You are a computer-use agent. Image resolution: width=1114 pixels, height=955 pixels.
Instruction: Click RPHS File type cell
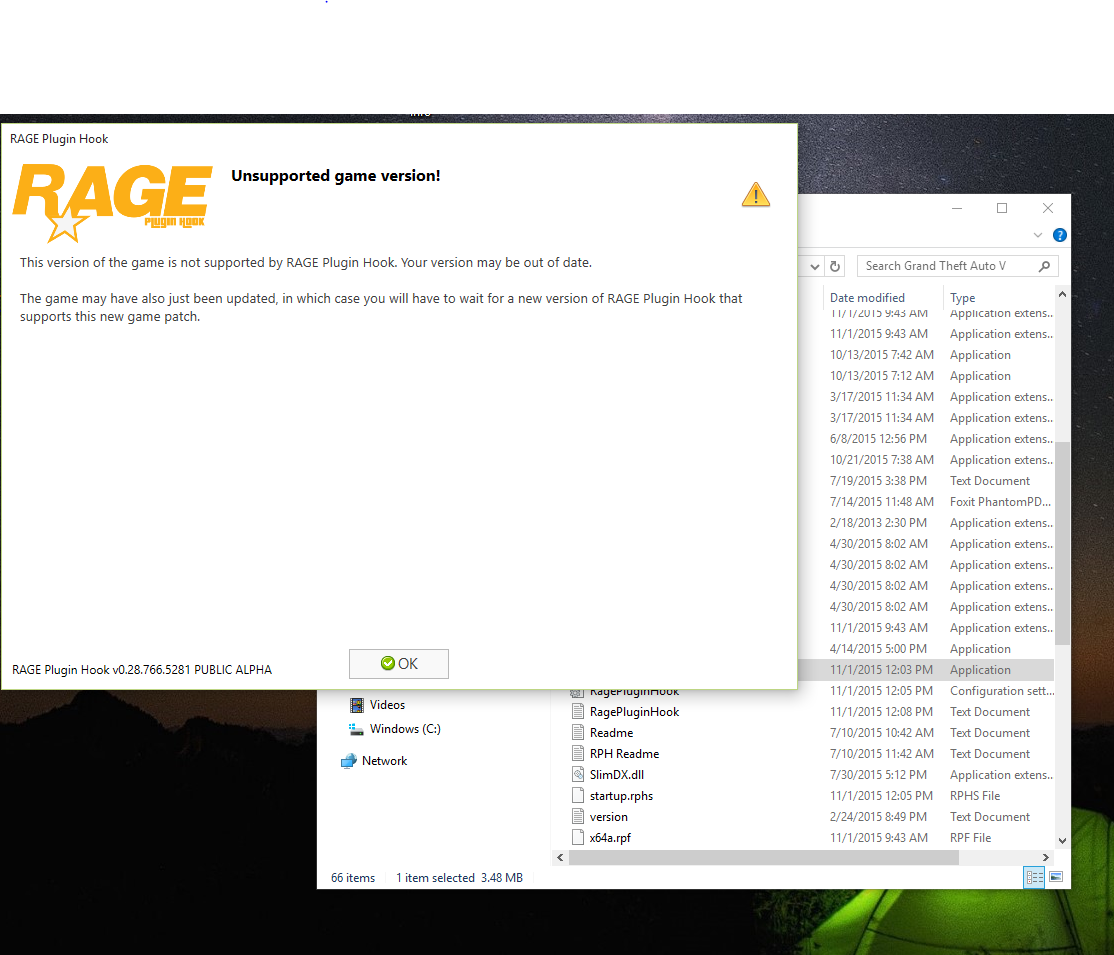(975, 796)
